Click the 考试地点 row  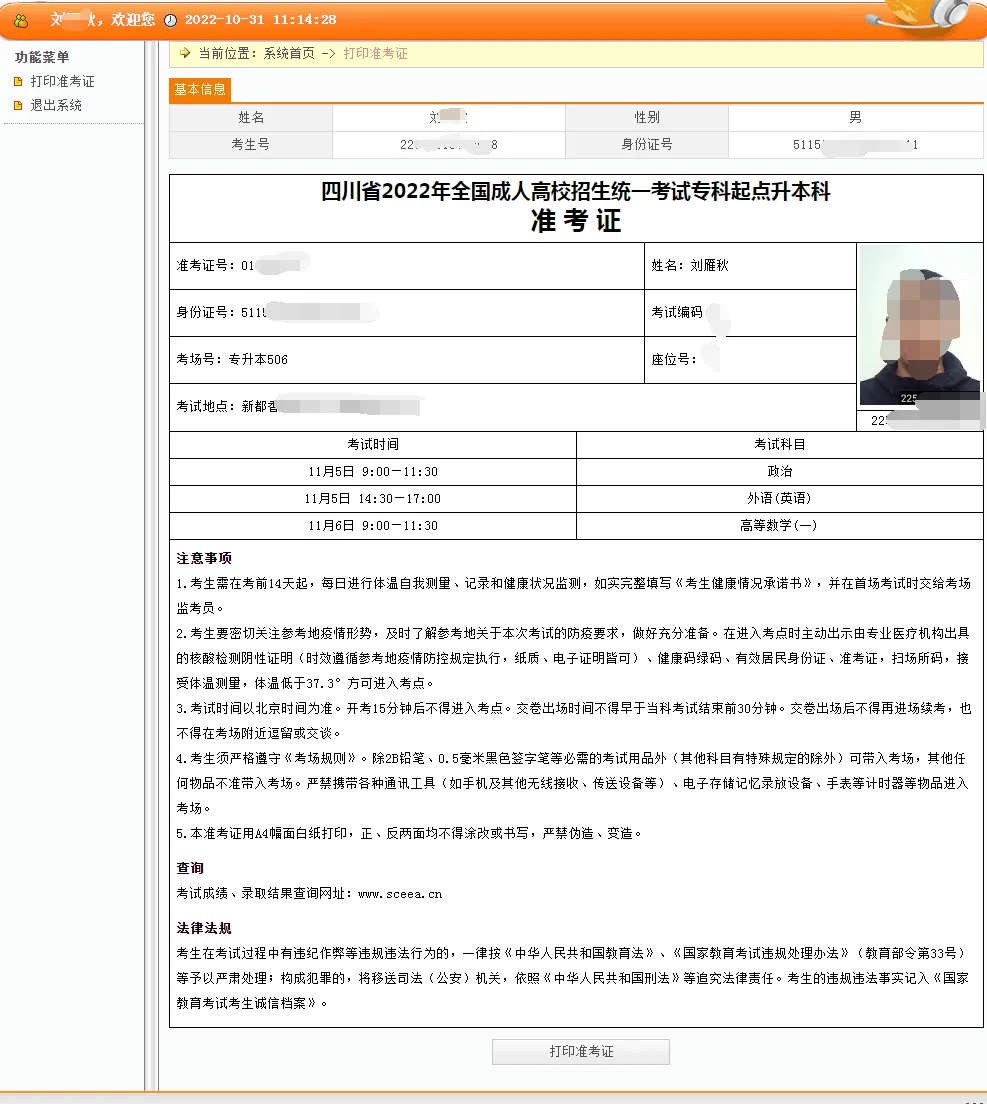tap(513, 407)
